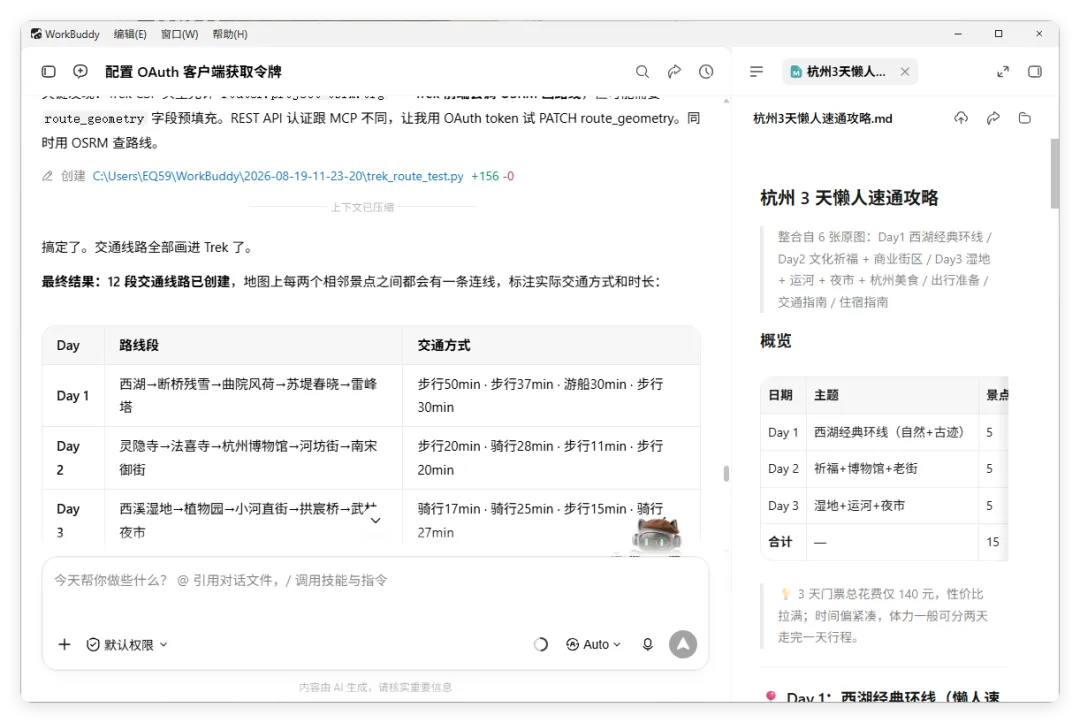Open the 编辑(E) menu
Screen dimensions: 1080x723
click(130, 34)
